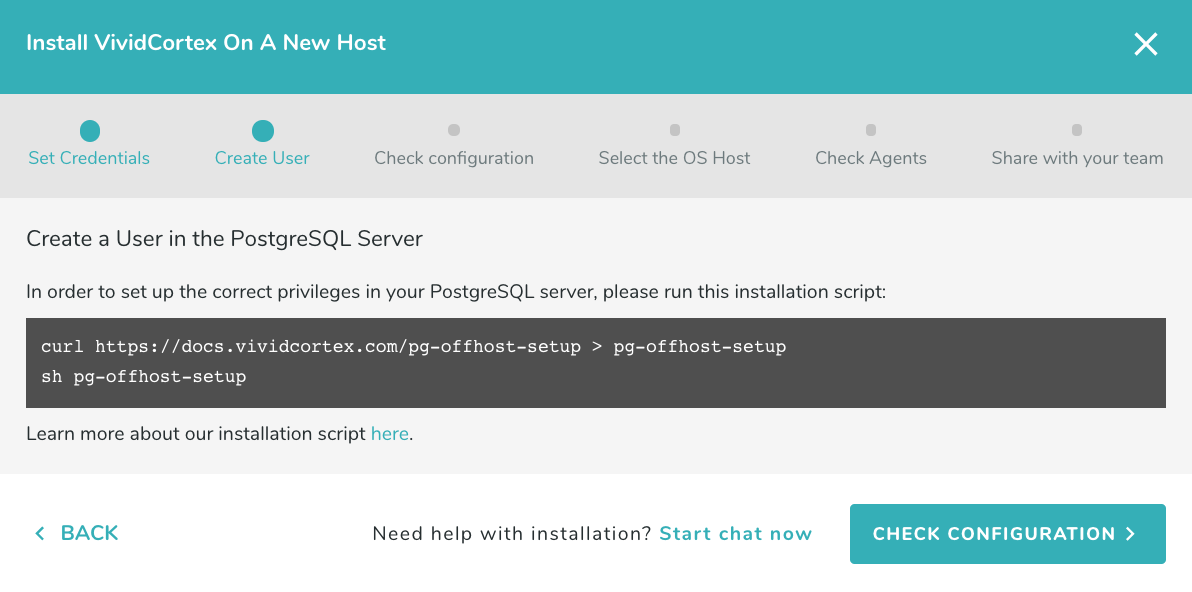Open the here installation script link
Screen dimensions: 1192x592
point(389,433)
